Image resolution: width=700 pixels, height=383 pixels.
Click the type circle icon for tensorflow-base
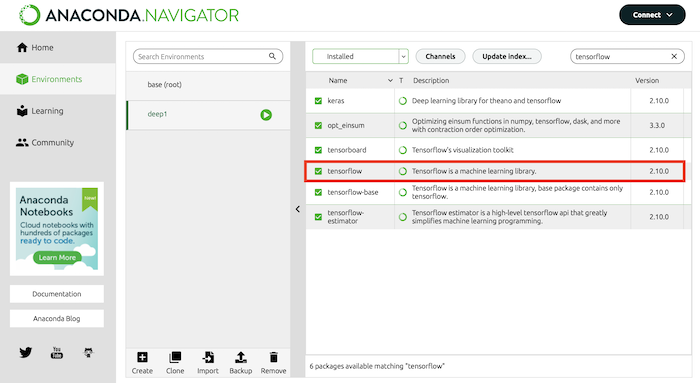[x=403, y=192]
